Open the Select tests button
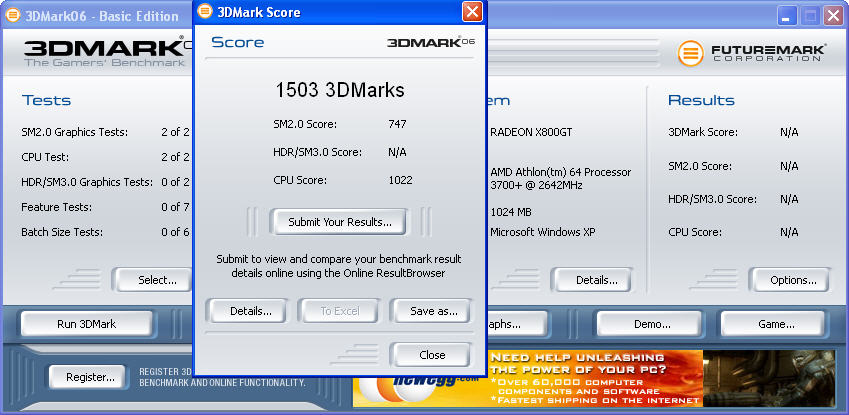849x415 pixels. 154,280
